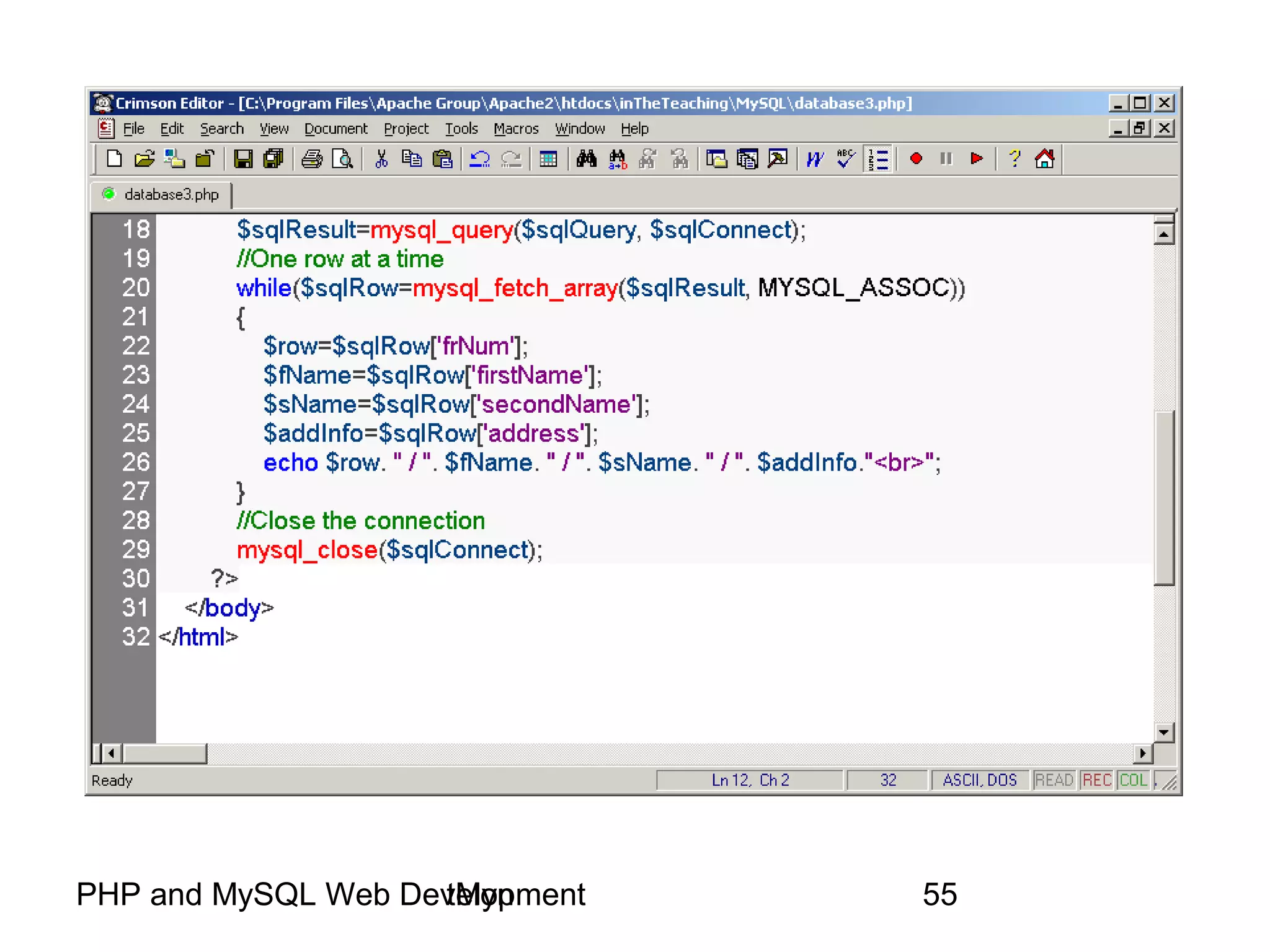Close the database3.php document window

(1165, 128)
